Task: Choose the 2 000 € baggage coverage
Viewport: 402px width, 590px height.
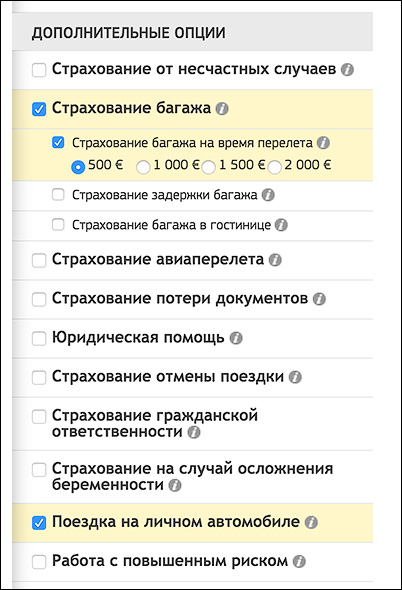Action: (x=274, y=167)
